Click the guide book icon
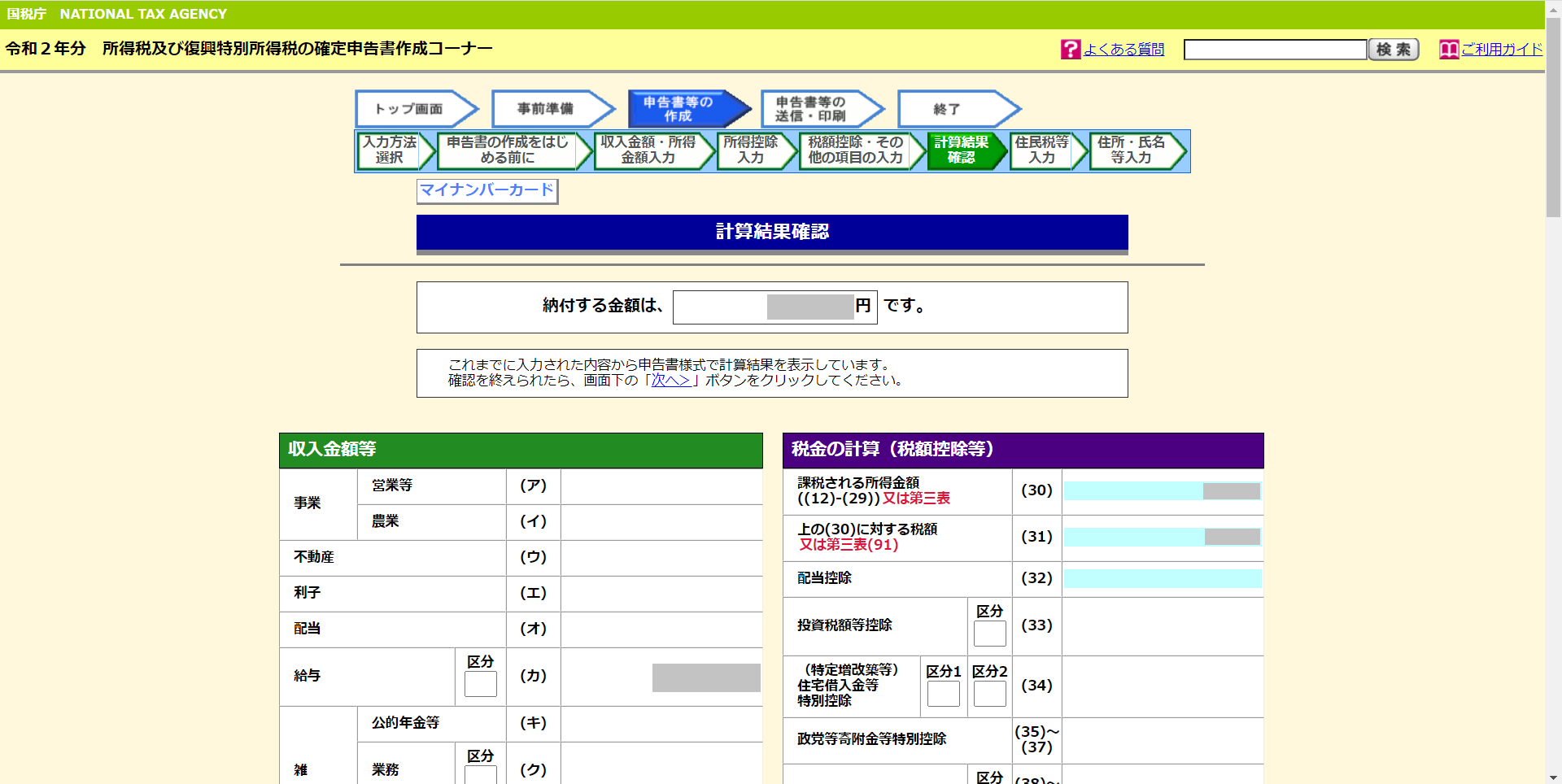The height and width of the screenshot is (784, 1562). (1449, 50)
